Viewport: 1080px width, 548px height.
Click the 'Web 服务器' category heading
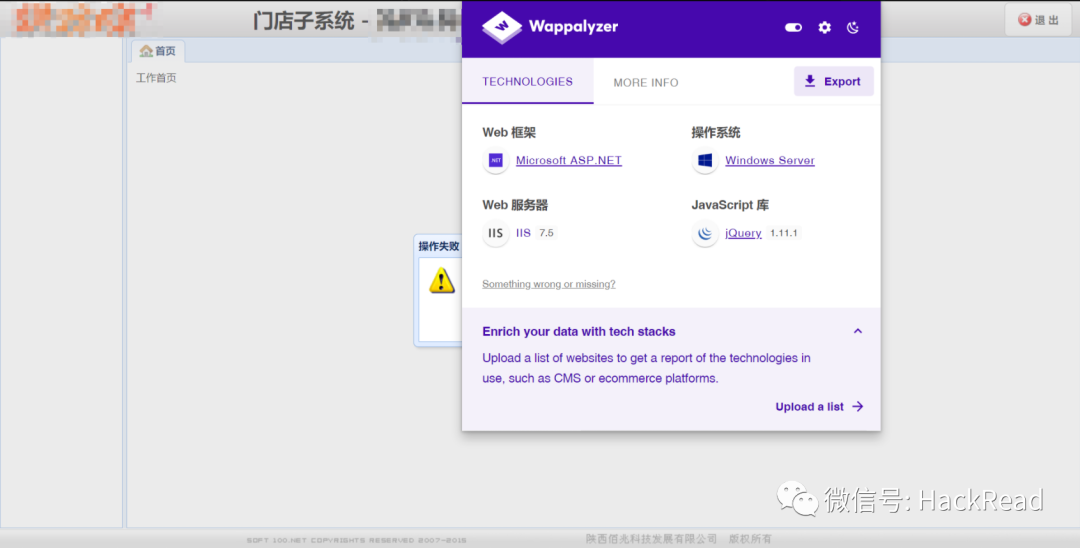coord(515,204)
